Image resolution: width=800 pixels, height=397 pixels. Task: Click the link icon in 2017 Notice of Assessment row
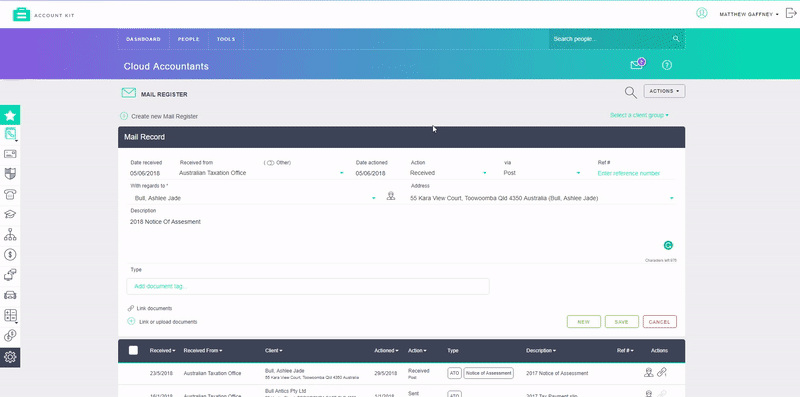pyautogui.click(x=662, y=373)
